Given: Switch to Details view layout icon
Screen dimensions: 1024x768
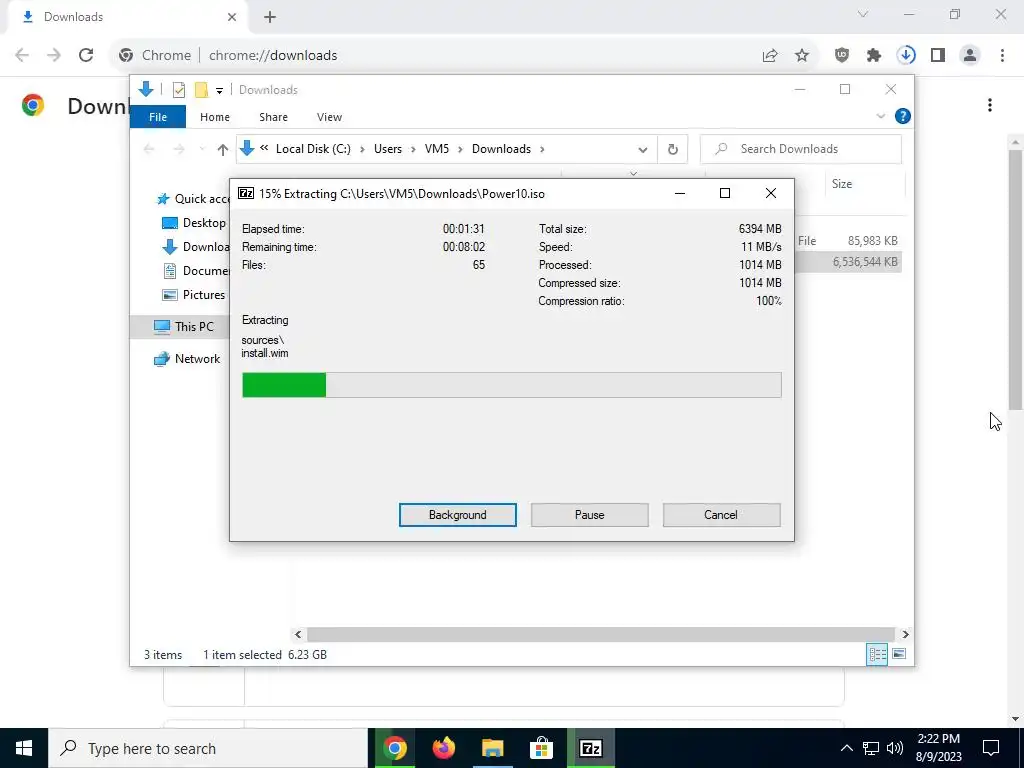Looking at the screenshot, I should point(877,654).
